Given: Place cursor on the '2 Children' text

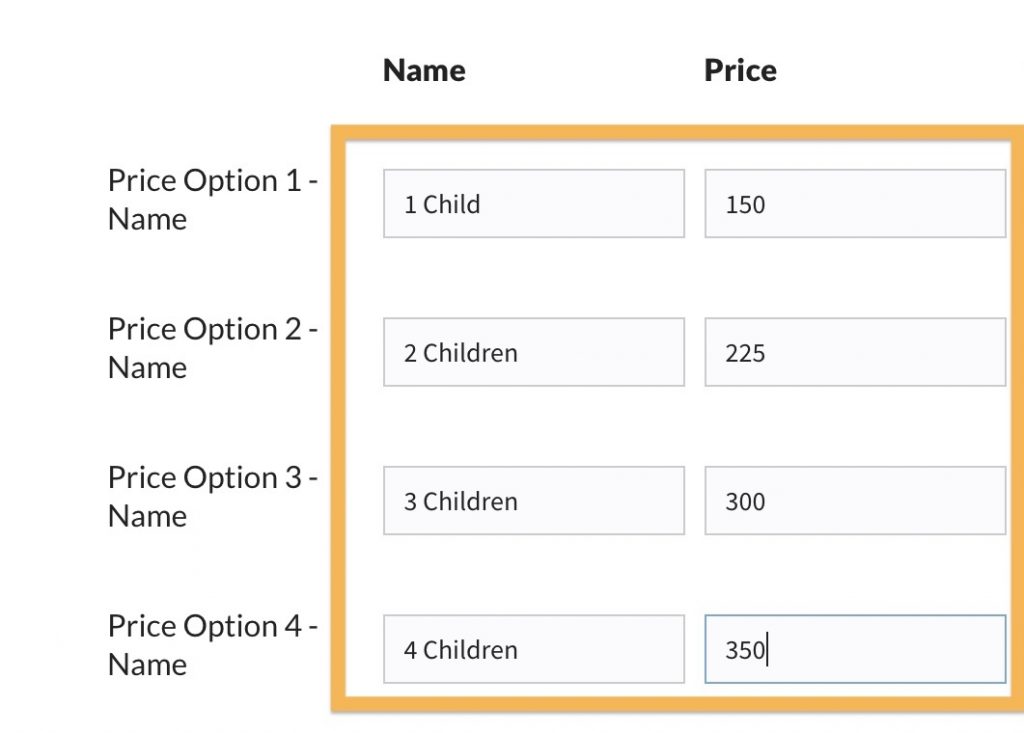Looking at the screenshot, I should (x=461, y=353).
